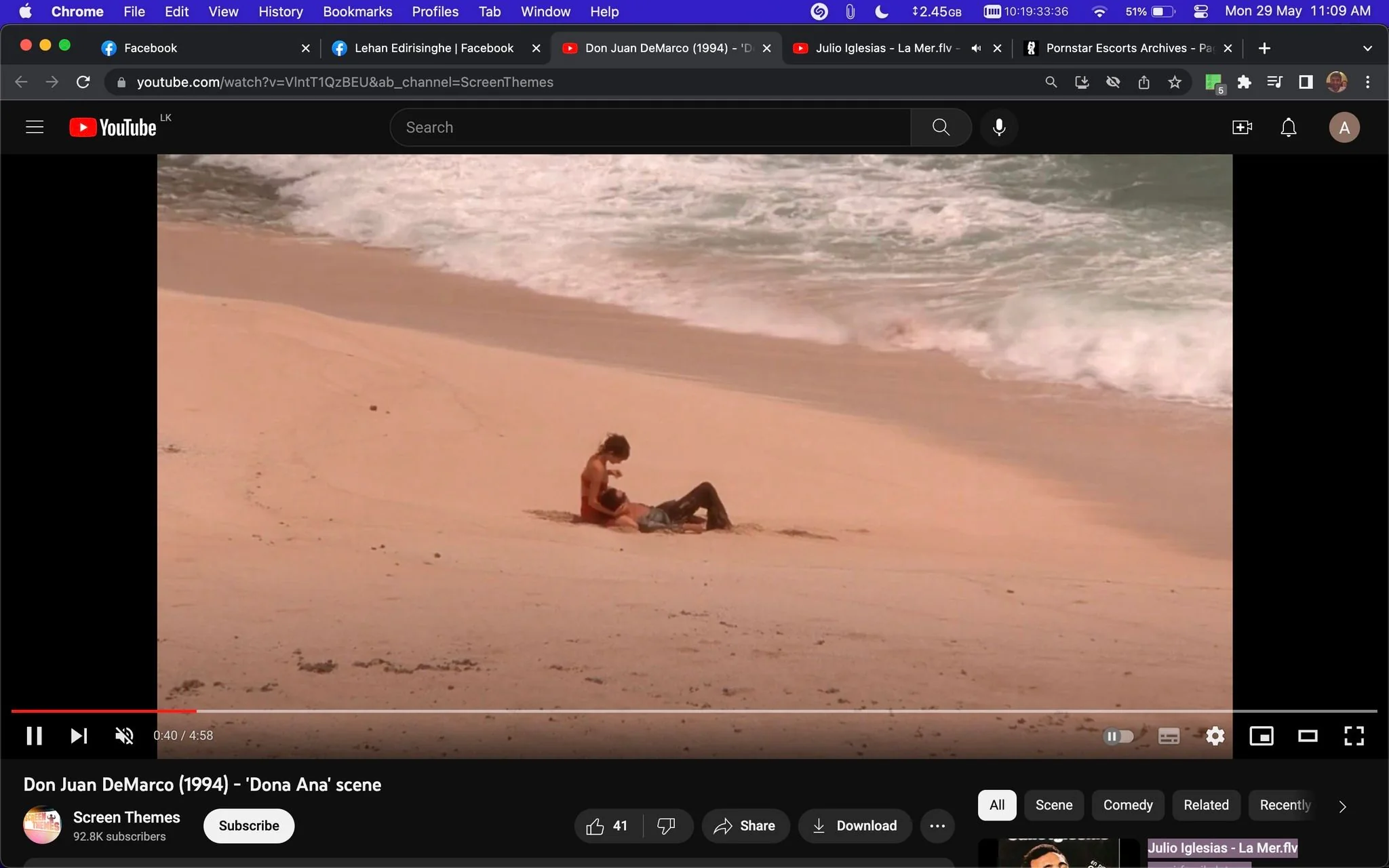Share the Dona Ana scene video

(x=745, y=826)
